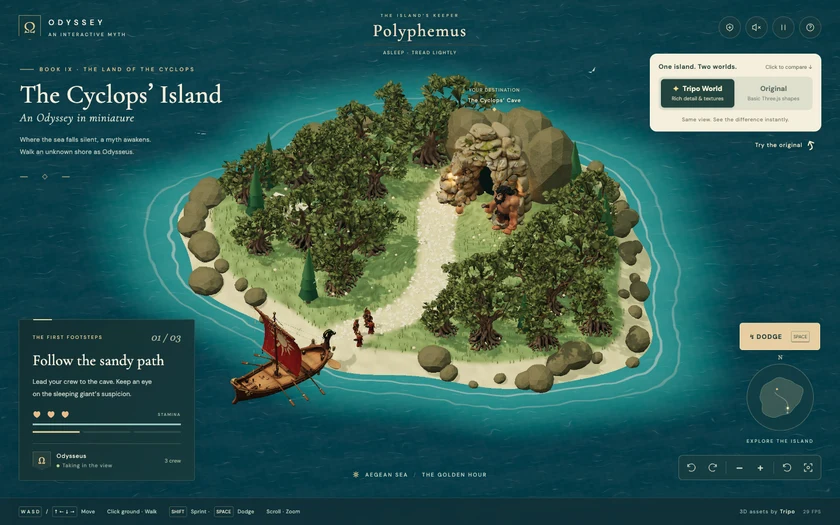The image size is (840, 525).
Task: Activate the DODGE button
Action: point(779,336)
